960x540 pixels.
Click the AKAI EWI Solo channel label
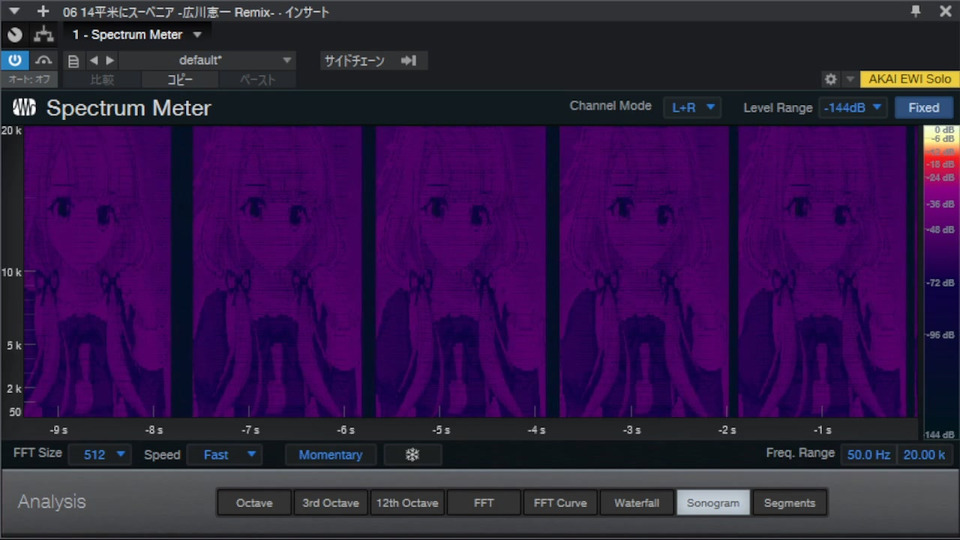pos(909,79)
